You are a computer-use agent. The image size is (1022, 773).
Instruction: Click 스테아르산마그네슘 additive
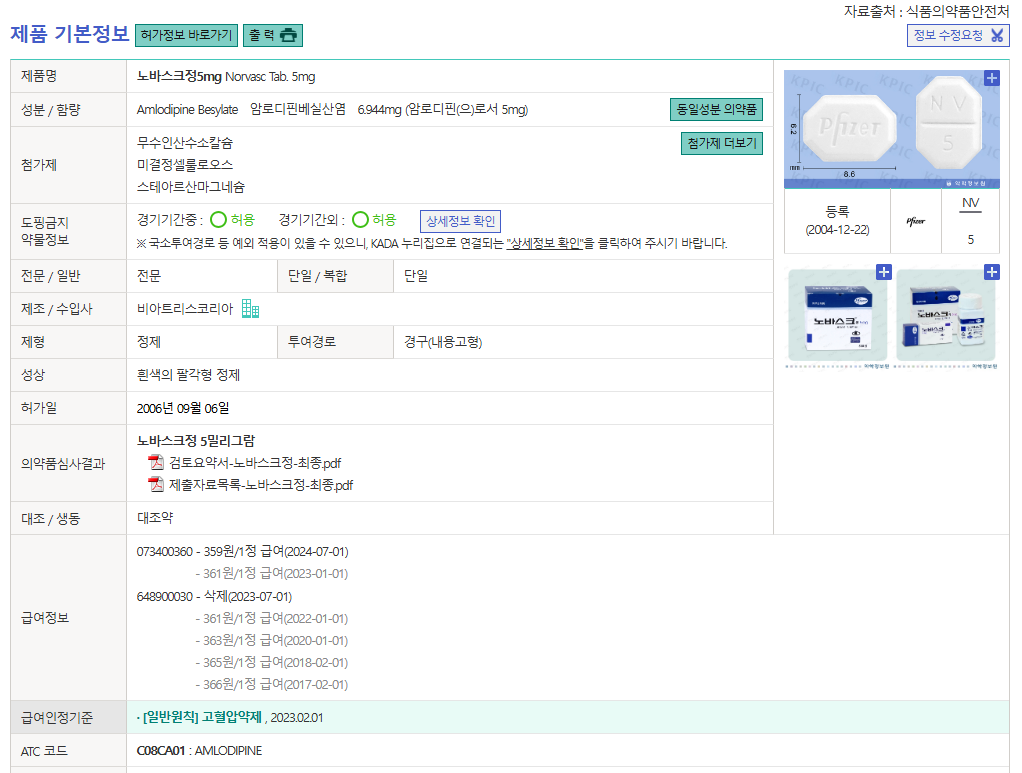click(191, 187)
